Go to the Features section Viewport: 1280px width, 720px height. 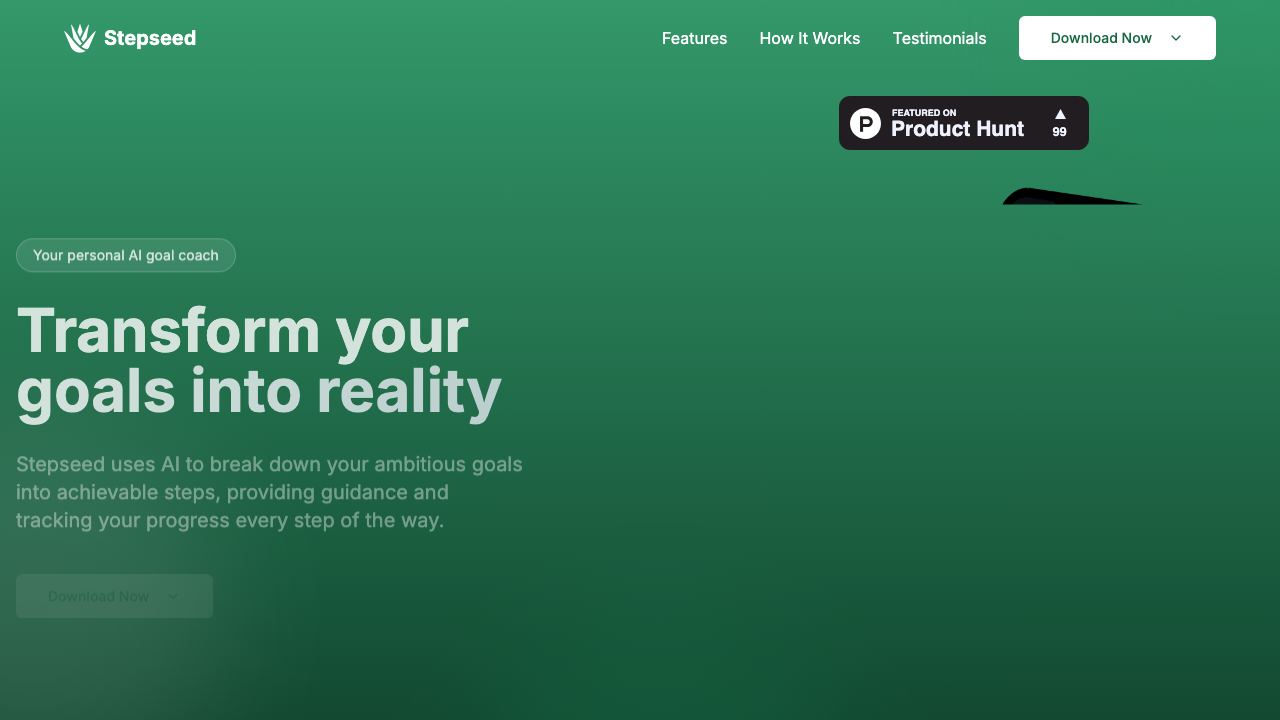point(694,38)
